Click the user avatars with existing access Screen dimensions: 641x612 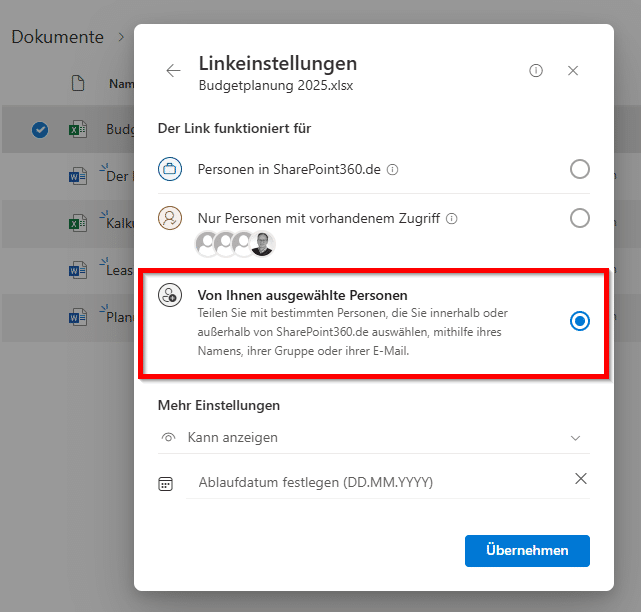pyautogui.click(x=234, y=243)
